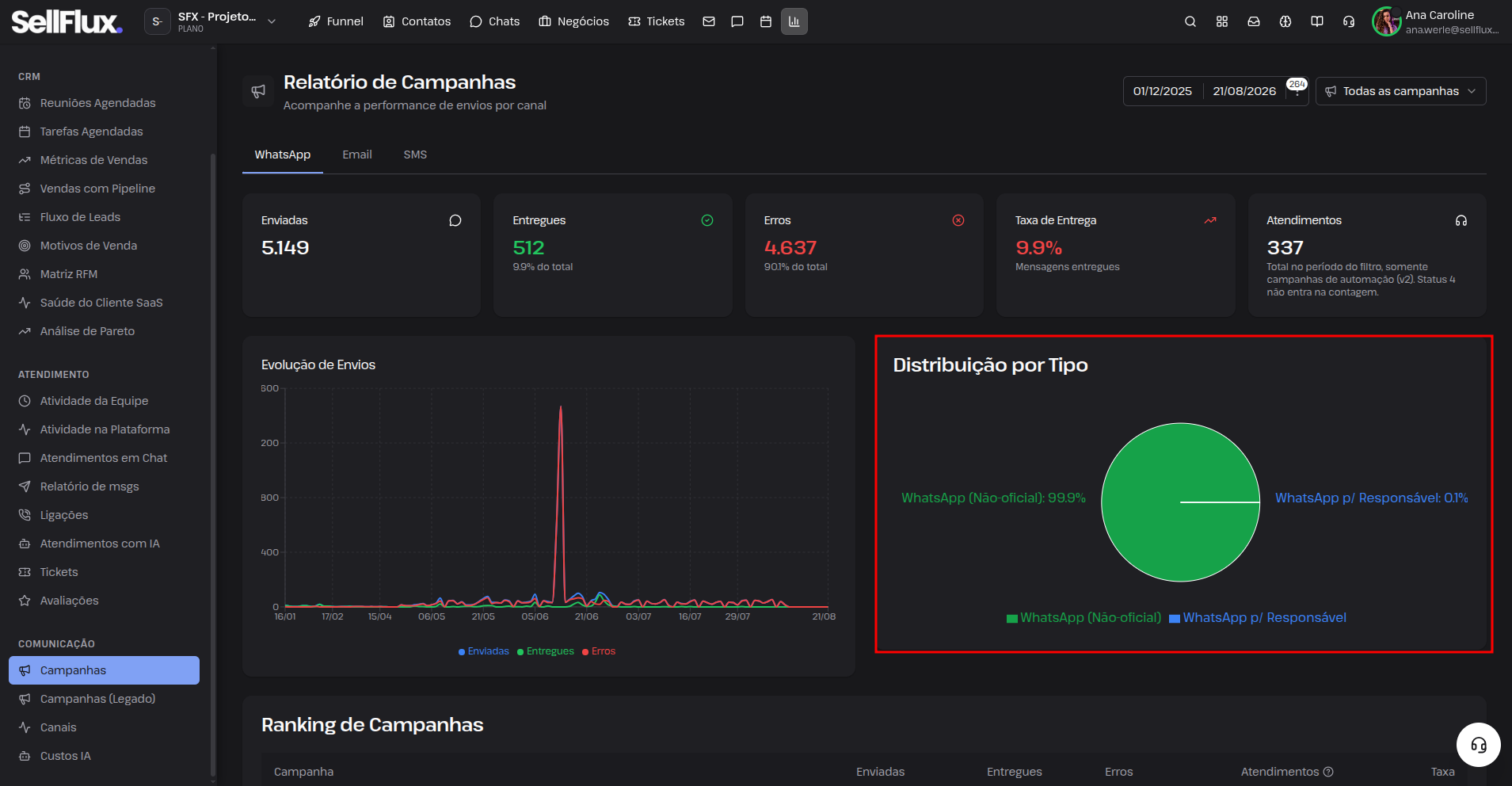Switch to the SMS tab
The width and height of the screenshot is (1512, 786).
415,155
